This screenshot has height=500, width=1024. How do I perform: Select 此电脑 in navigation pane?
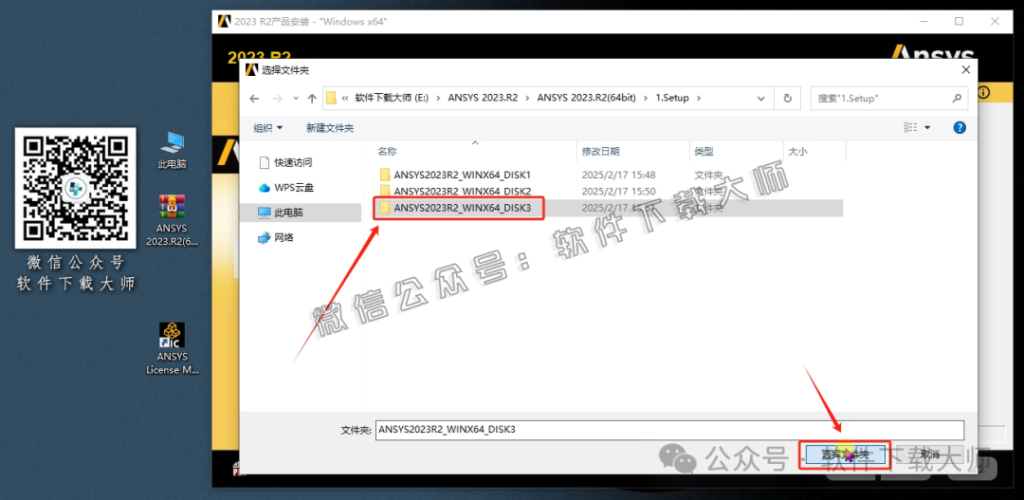pyautogui.click(x=301, y=212)
